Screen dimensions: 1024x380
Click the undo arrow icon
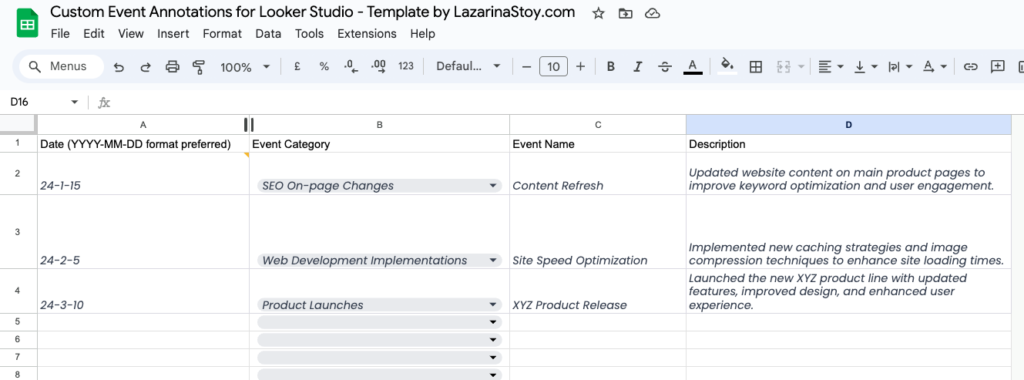tap(118, 67)
